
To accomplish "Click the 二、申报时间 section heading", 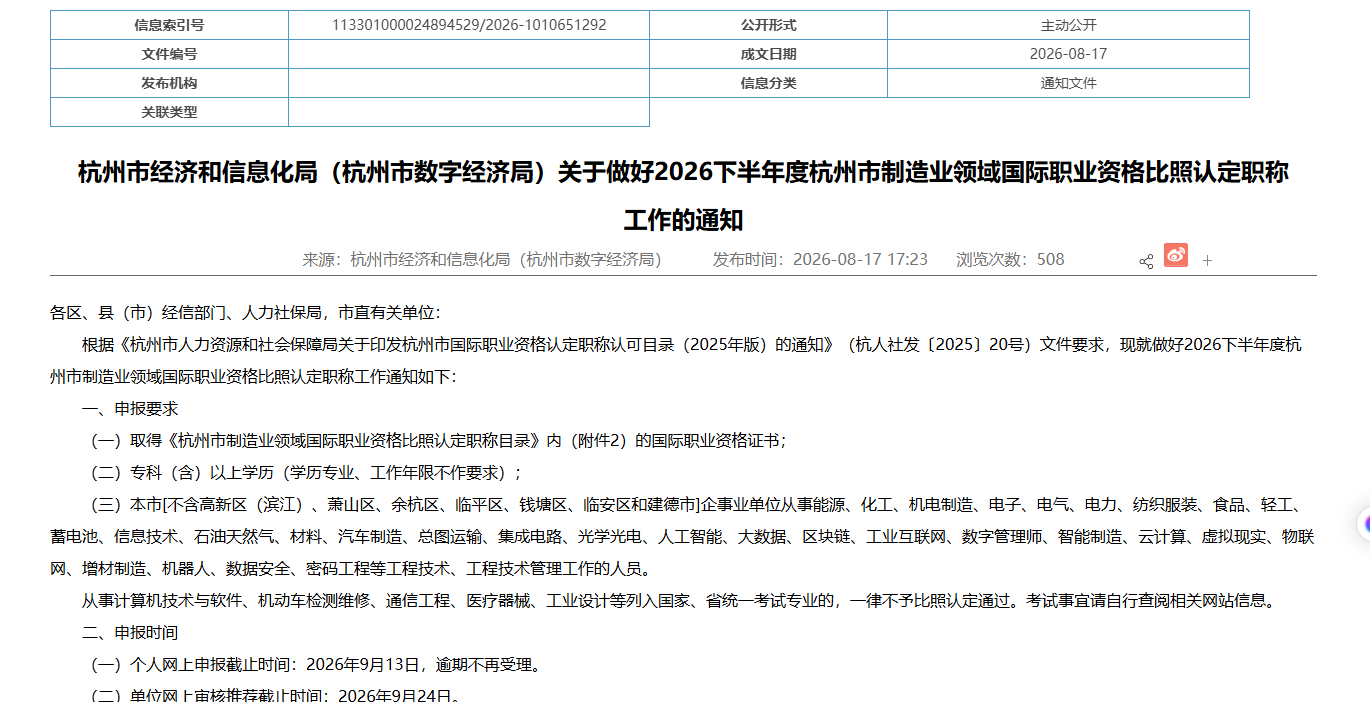I will click(130, 633).
